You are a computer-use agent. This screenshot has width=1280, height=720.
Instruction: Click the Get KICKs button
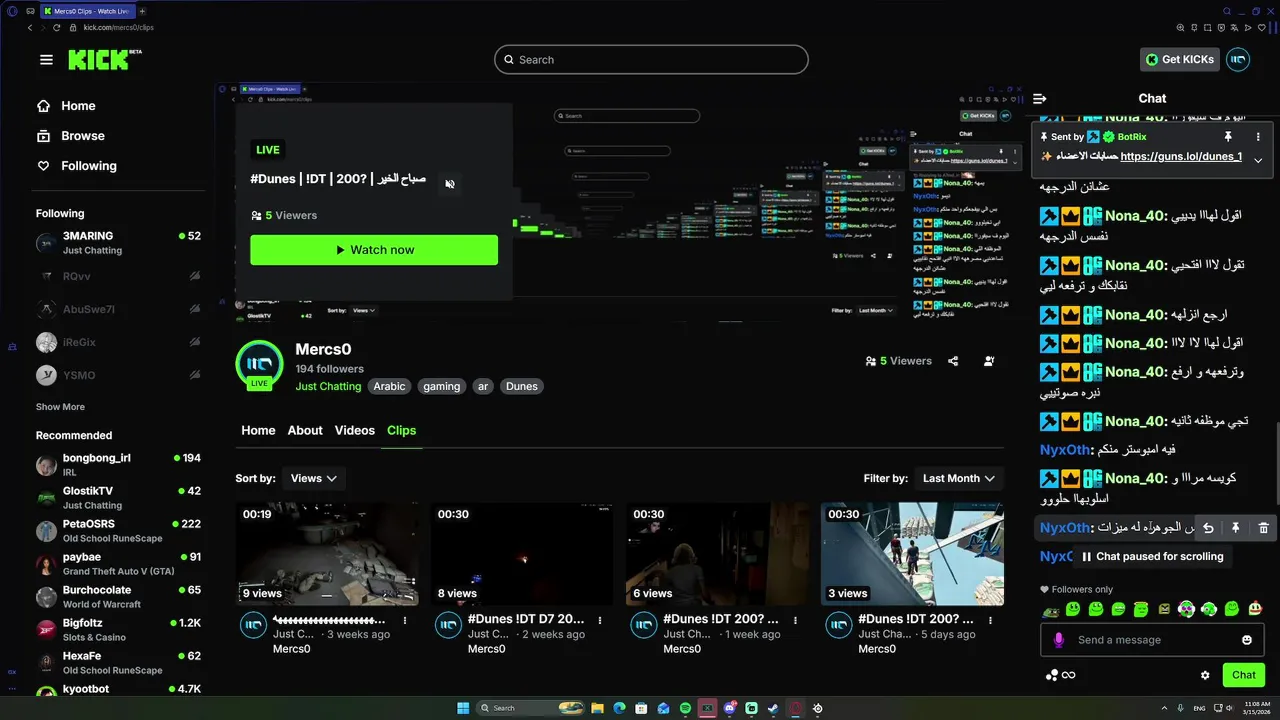point(1180,60)
